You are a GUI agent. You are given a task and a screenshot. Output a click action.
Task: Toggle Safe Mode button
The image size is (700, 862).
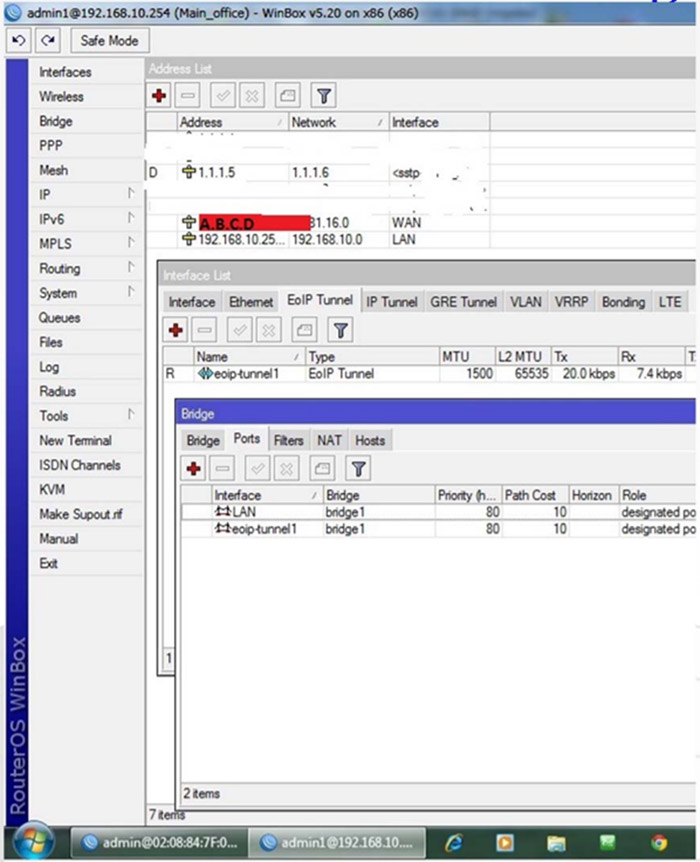coord(109,41)
